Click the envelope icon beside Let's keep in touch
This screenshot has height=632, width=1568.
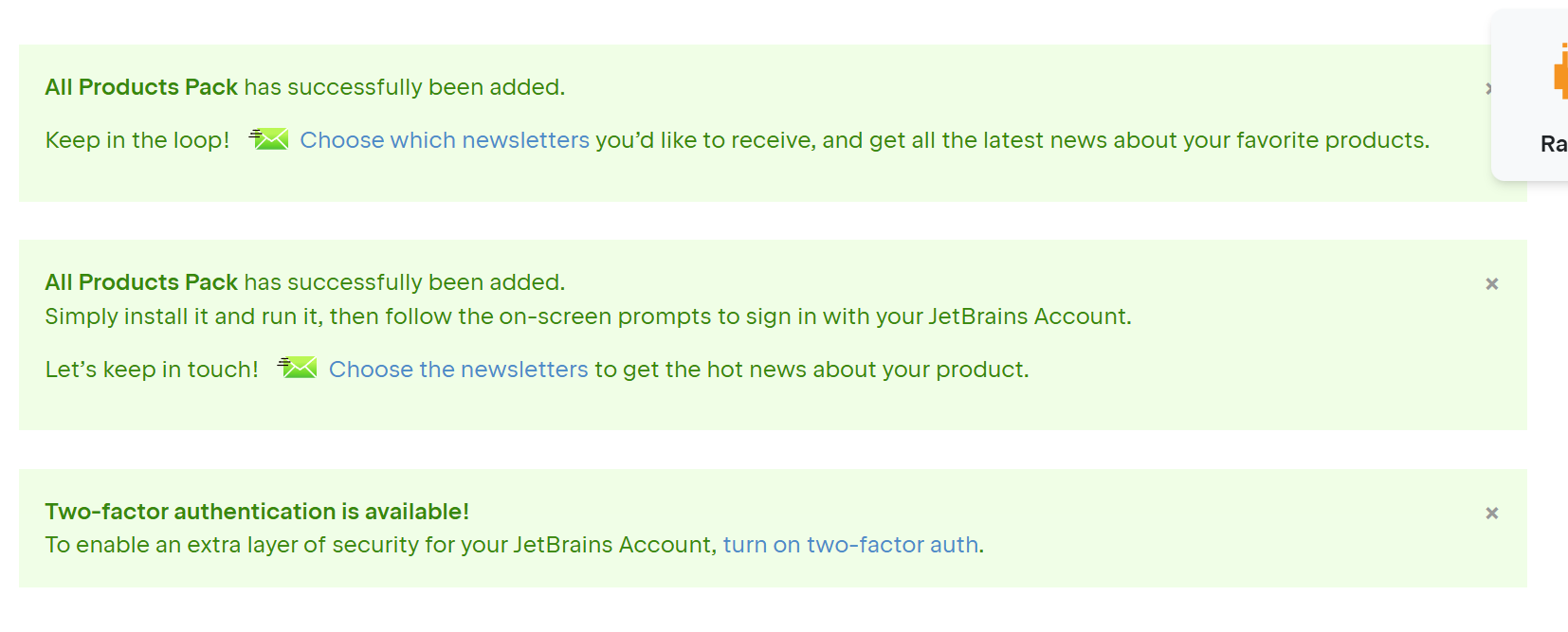298,368
